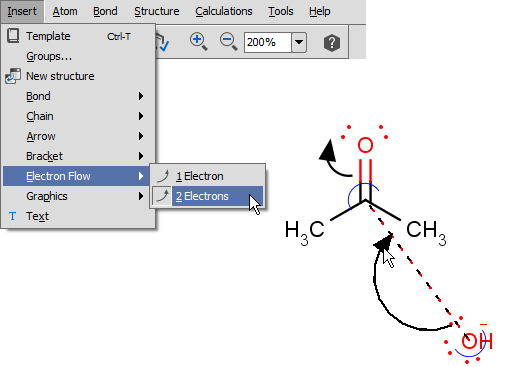Click the 2 Electrons curved arrow icon
Image resolution: width=515 pixels, height=367 pixels.
tap(162, 196)
